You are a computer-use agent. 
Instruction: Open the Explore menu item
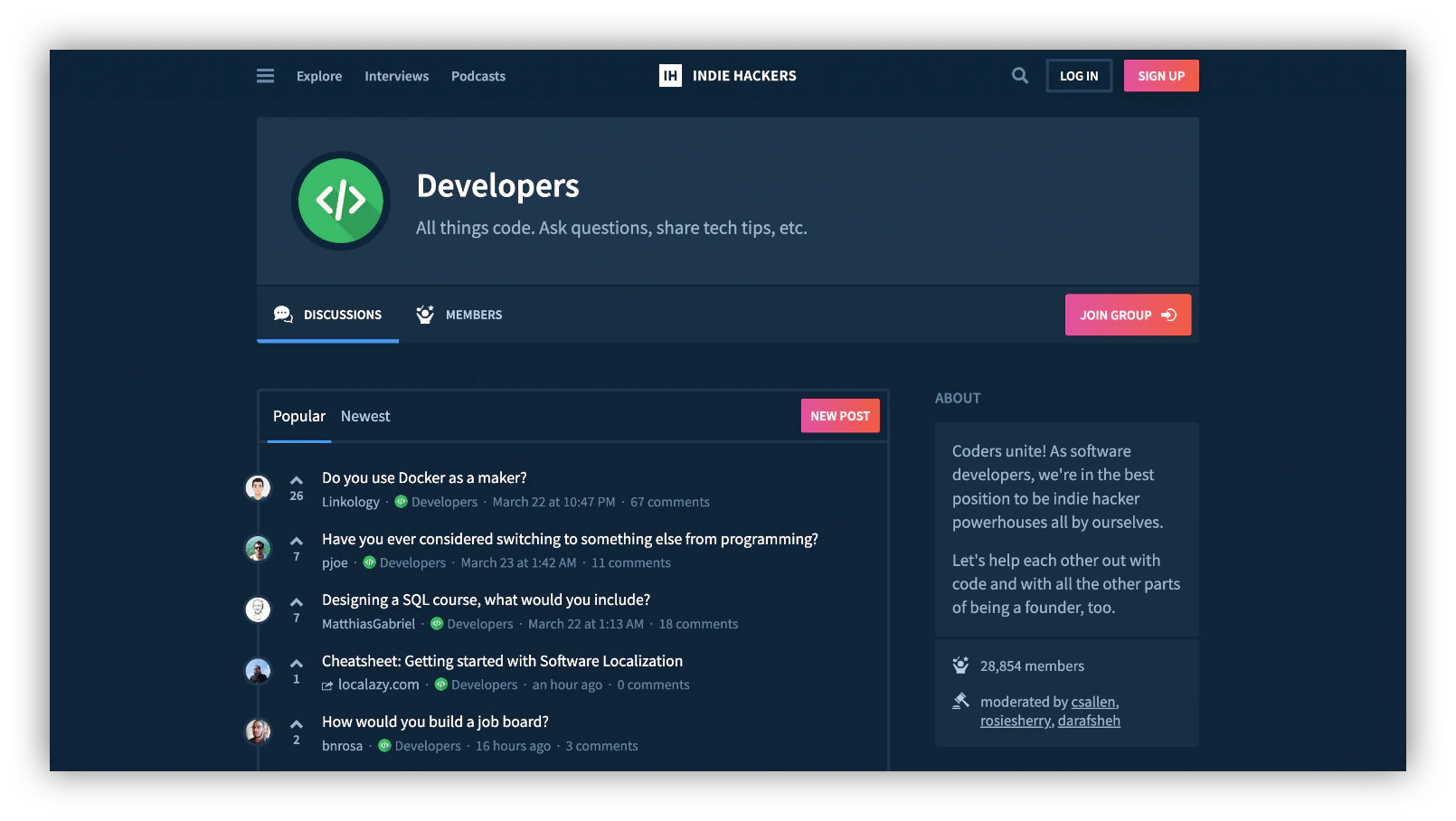(x=319, y=76)
